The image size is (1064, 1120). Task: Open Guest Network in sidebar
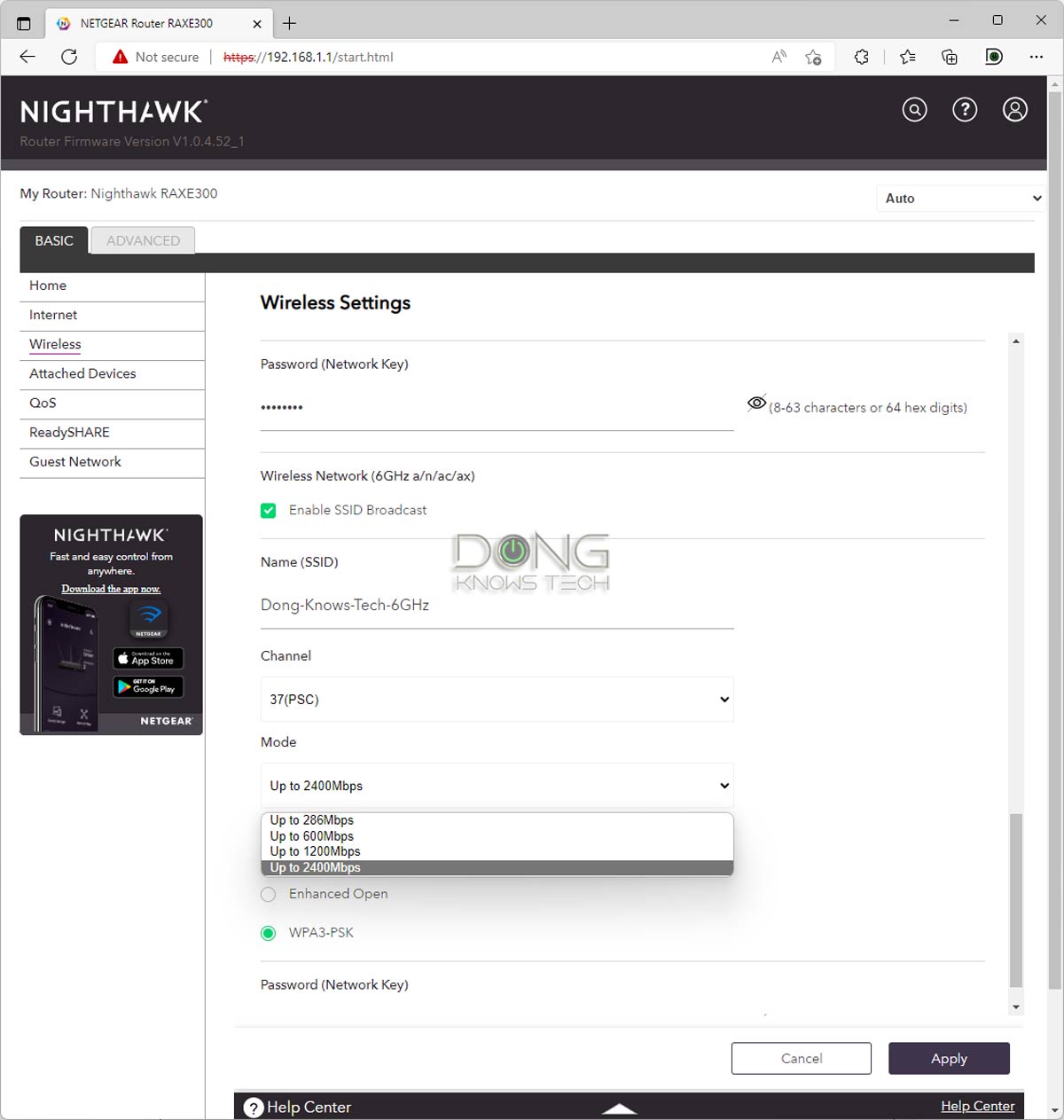point(113,461)
